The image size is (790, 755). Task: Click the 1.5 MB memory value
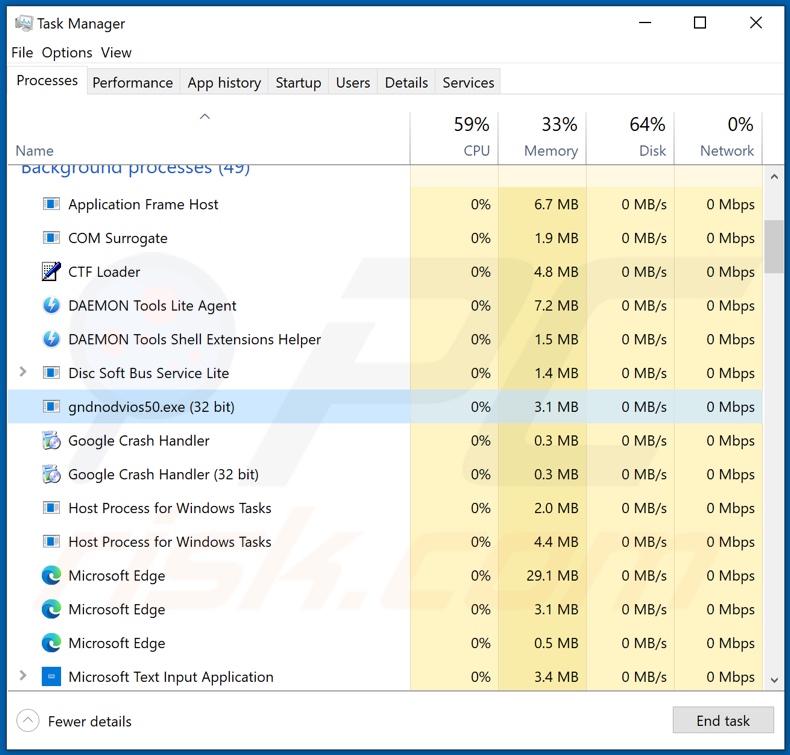(556, 339)
